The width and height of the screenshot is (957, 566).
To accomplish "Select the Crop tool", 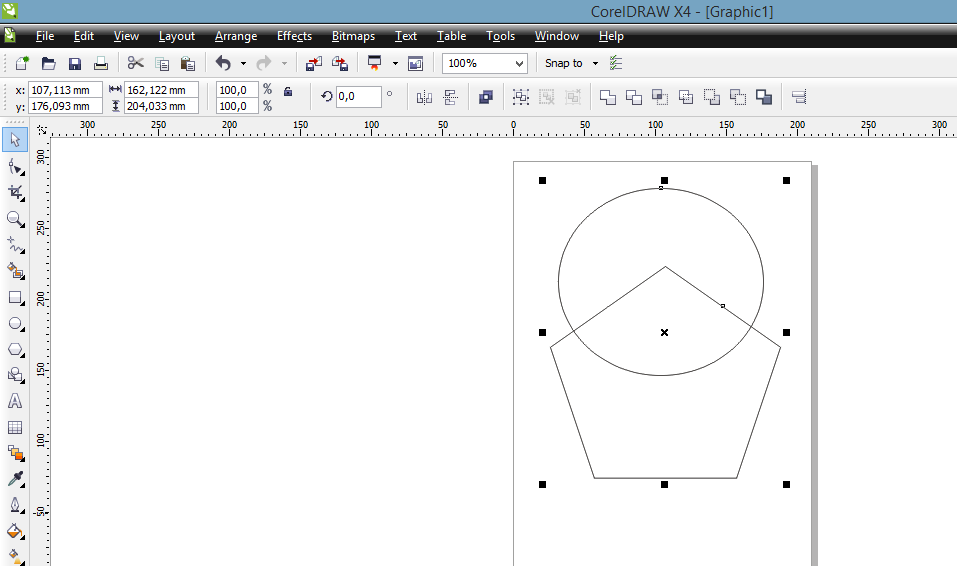I will pyautogui.click(x=15, y=193).
